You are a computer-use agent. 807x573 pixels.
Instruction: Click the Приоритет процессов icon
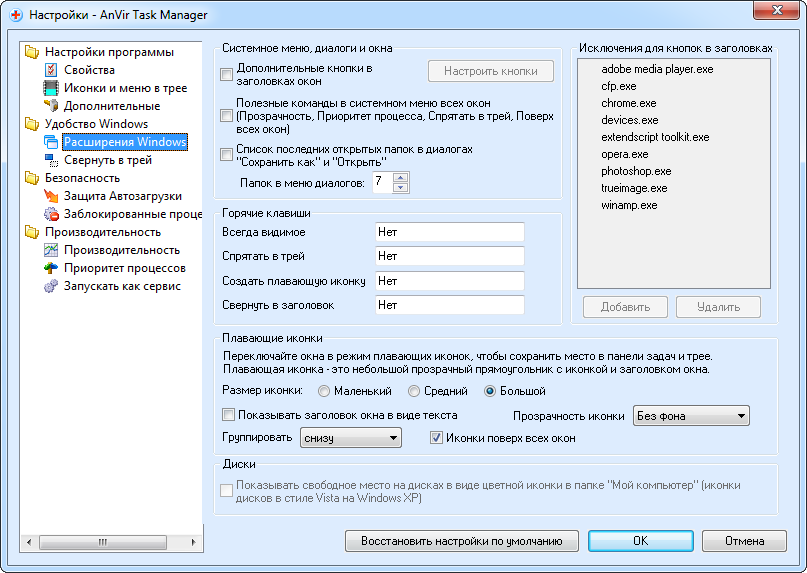point(51,268)
